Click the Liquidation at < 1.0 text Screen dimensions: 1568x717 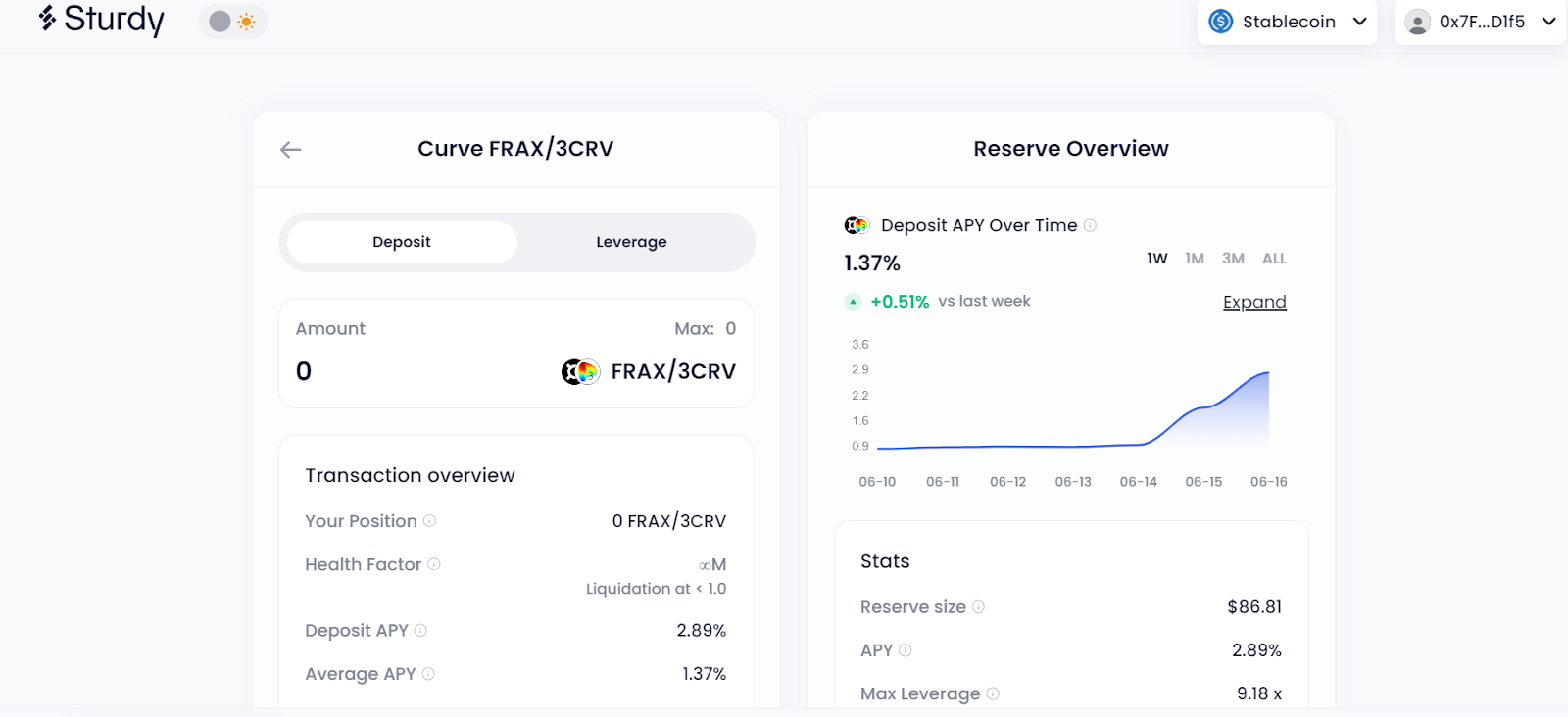(657, 589)
